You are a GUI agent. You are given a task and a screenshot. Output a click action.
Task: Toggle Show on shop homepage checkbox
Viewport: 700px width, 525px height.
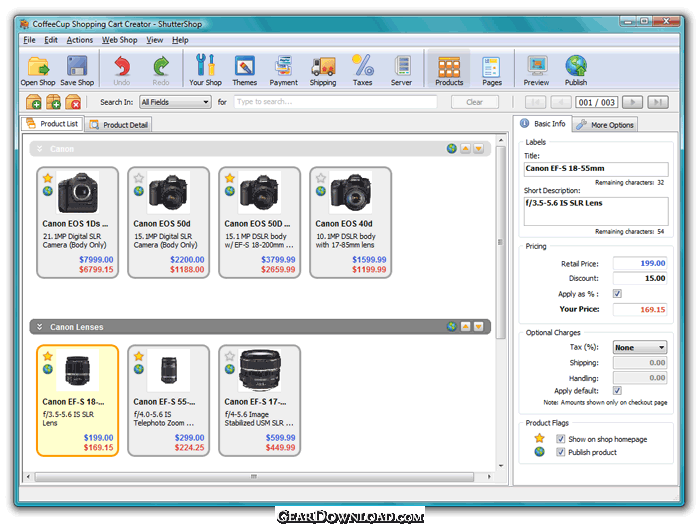(x=561, y=439)
